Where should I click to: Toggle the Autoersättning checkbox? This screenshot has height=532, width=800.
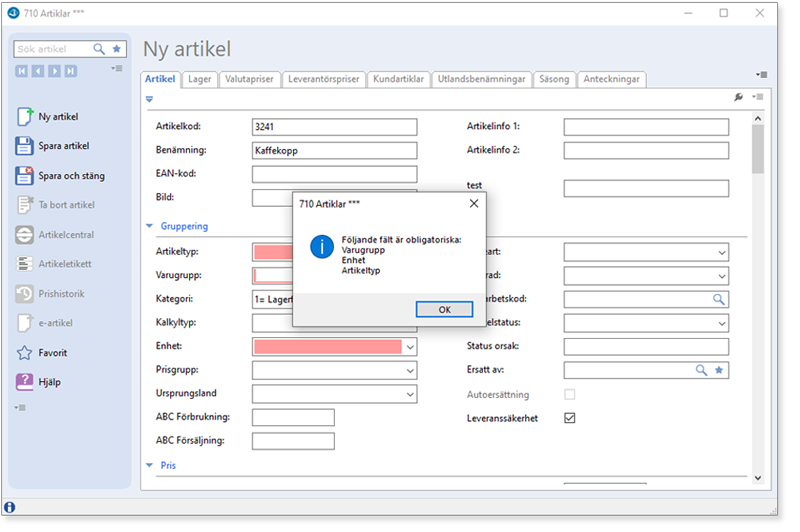[x=570, y=394]
